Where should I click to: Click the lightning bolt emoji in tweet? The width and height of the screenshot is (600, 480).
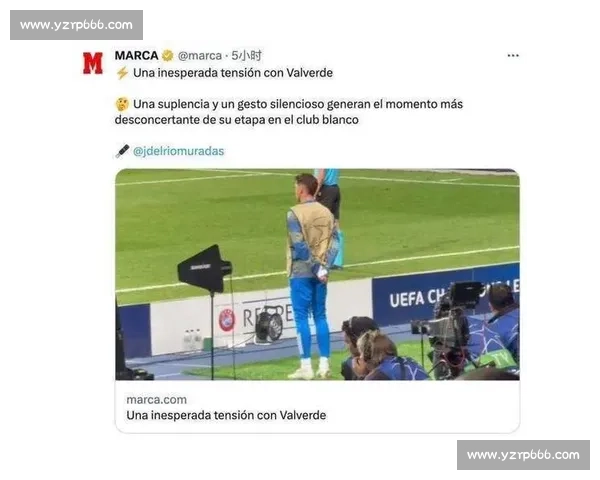tap(122, 73)
